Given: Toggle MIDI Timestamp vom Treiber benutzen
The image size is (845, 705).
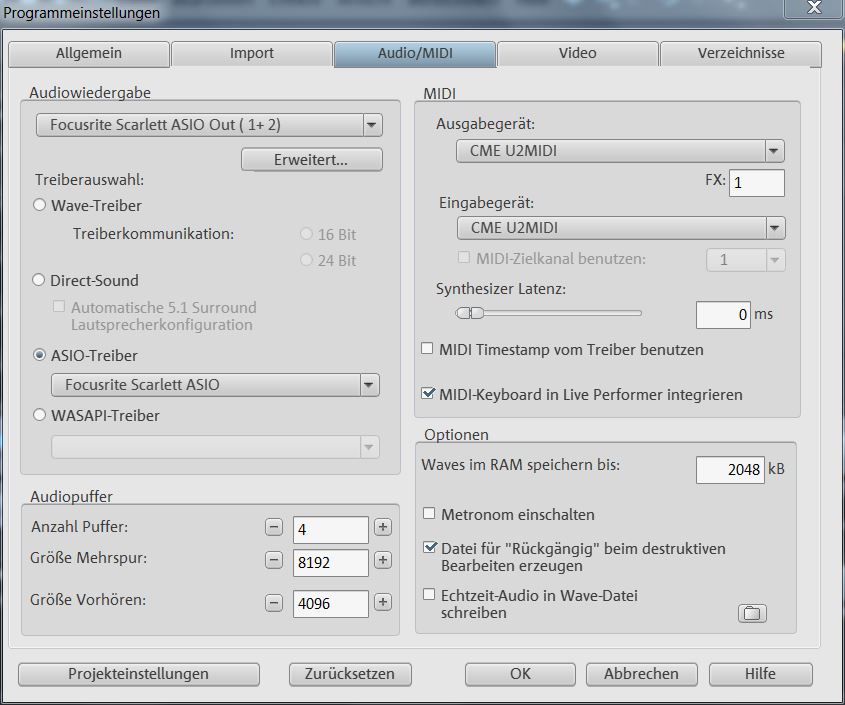Looking at the screenshot, I should (428, 350).
